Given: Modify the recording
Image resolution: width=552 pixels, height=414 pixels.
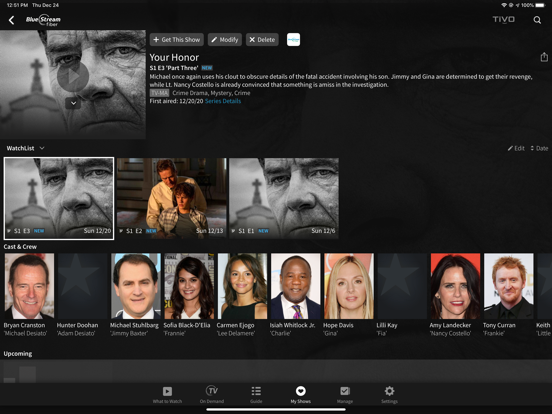Looking at the screenshot, I should pyautogui.click(x=225, y=40).
